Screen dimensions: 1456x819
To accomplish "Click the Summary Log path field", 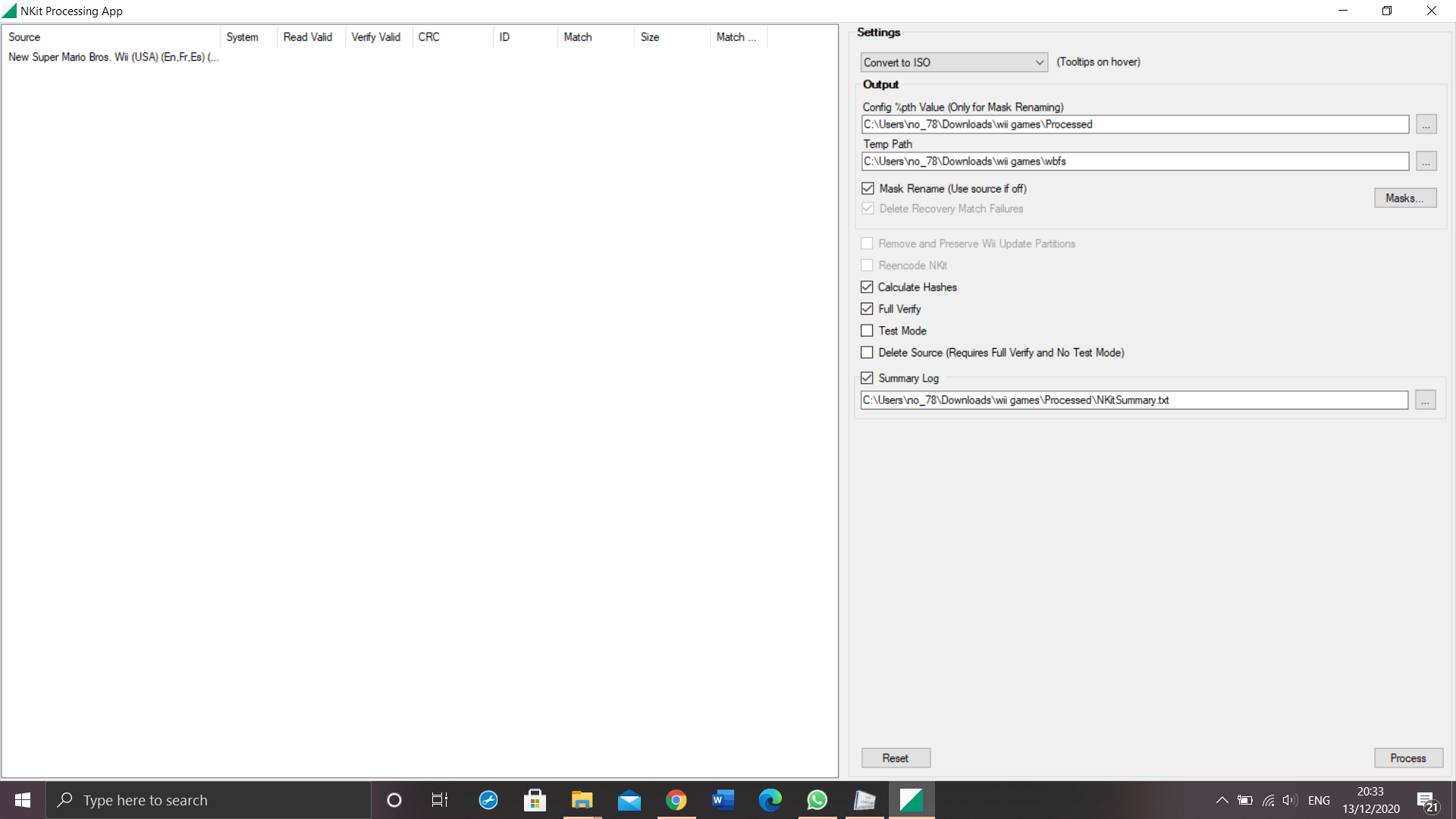I will pyautogui.click(x=1134, y=400).
